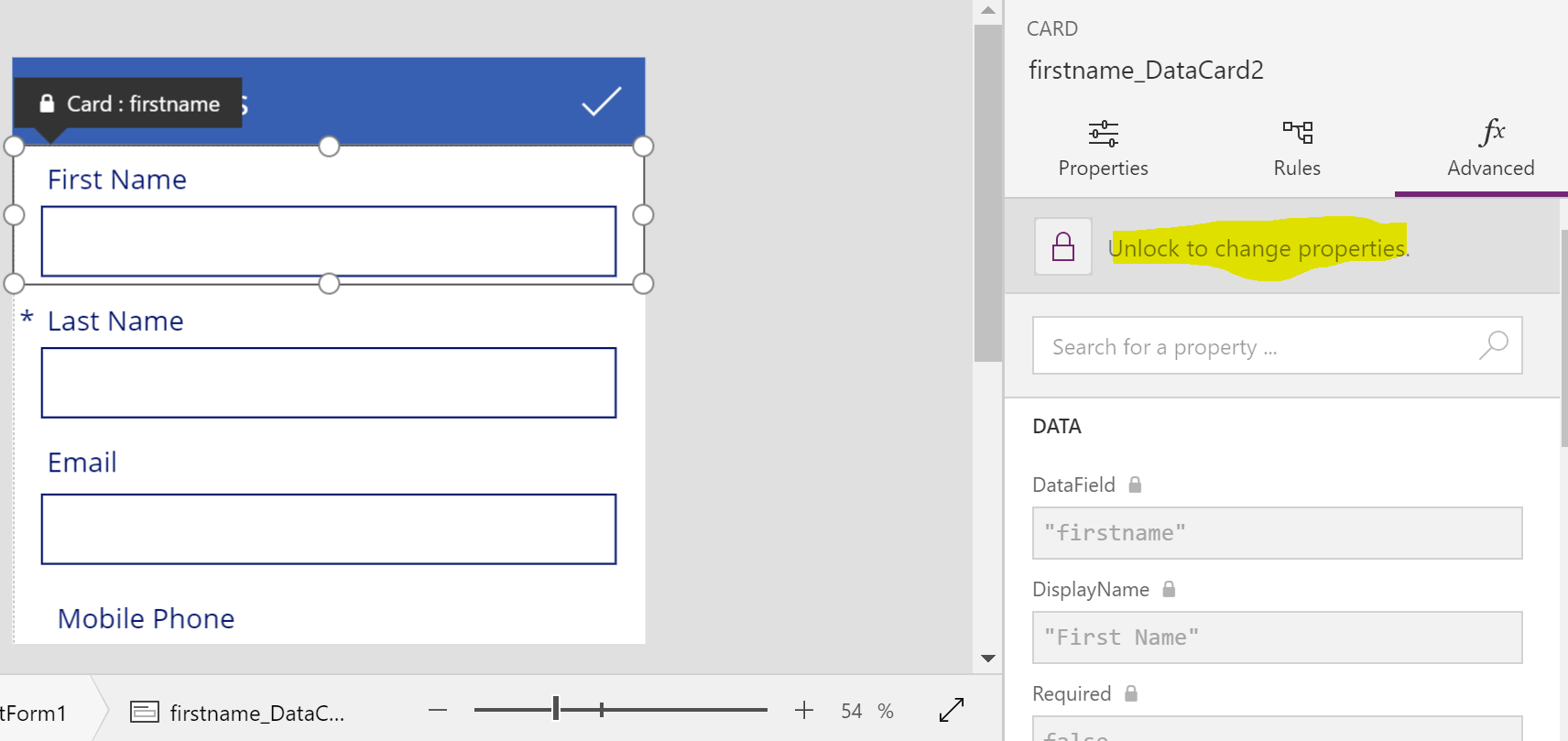Screen dimensions: 1568x741
Task: Select the Advanced tab
Action: (1490, 148)
